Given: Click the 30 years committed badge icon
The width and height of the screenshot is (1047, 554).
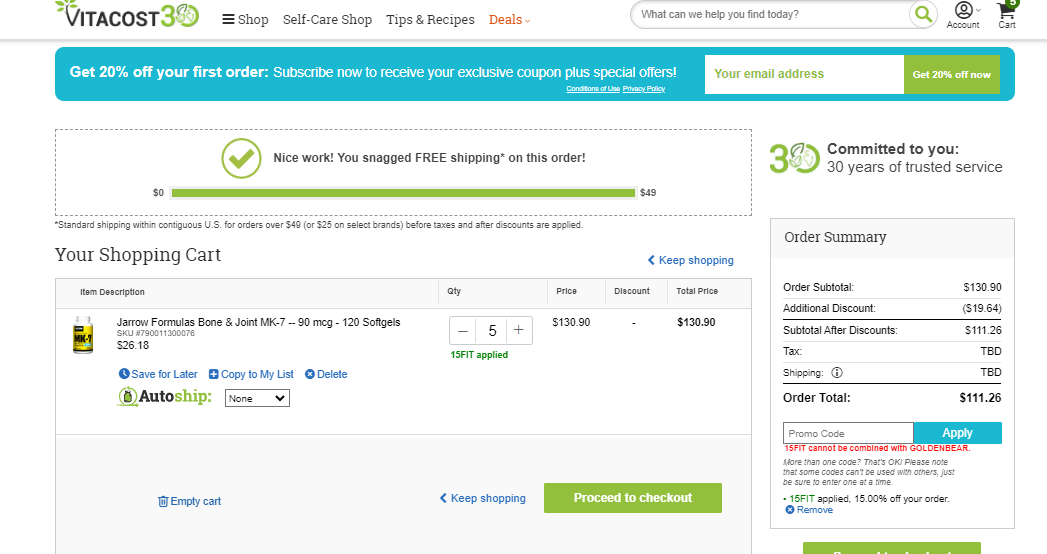Looking at the screenshot, I should point(794,158).
